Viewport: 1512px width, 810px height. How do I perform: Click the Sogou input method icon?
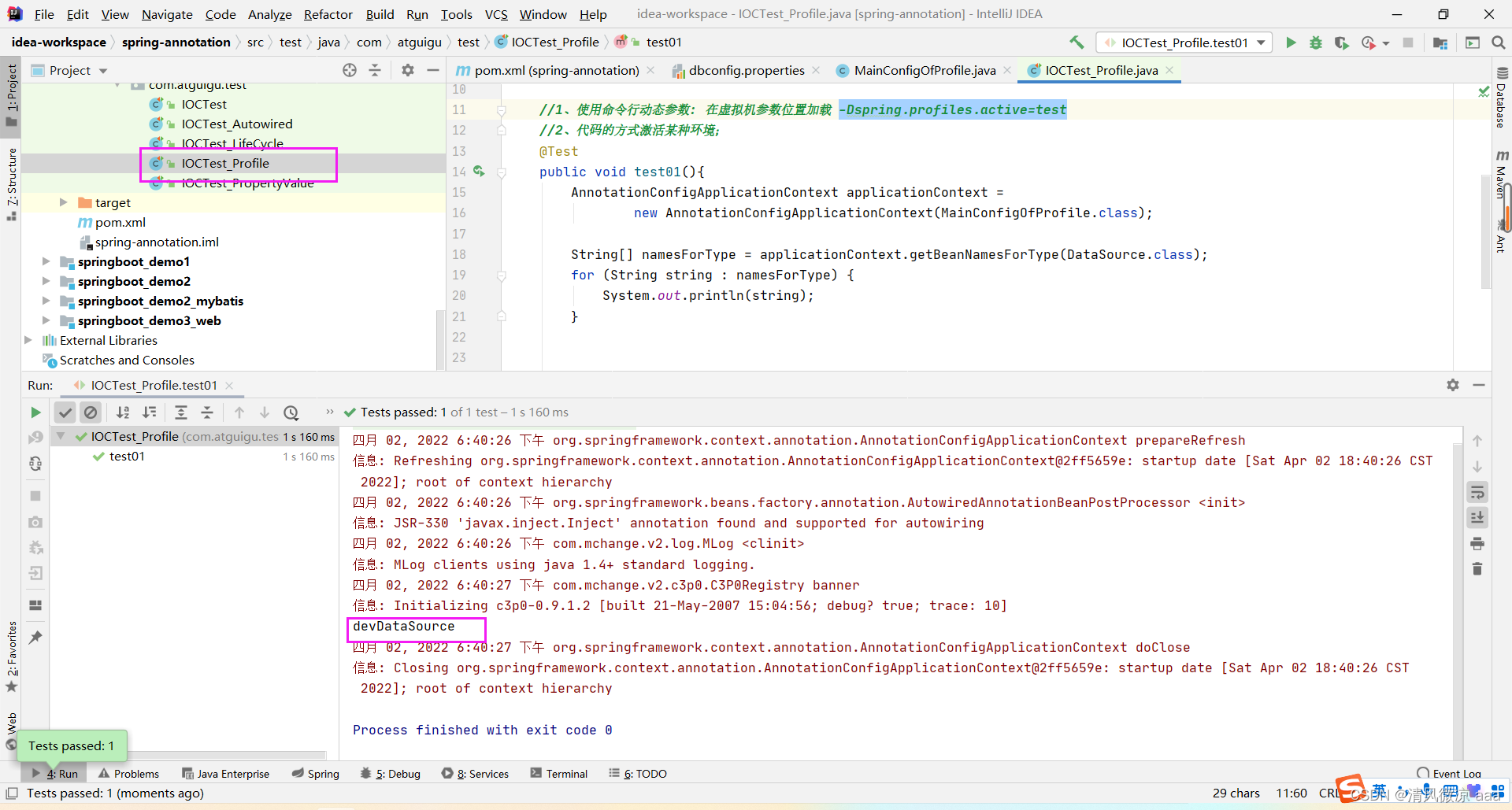pos(1351,788)
